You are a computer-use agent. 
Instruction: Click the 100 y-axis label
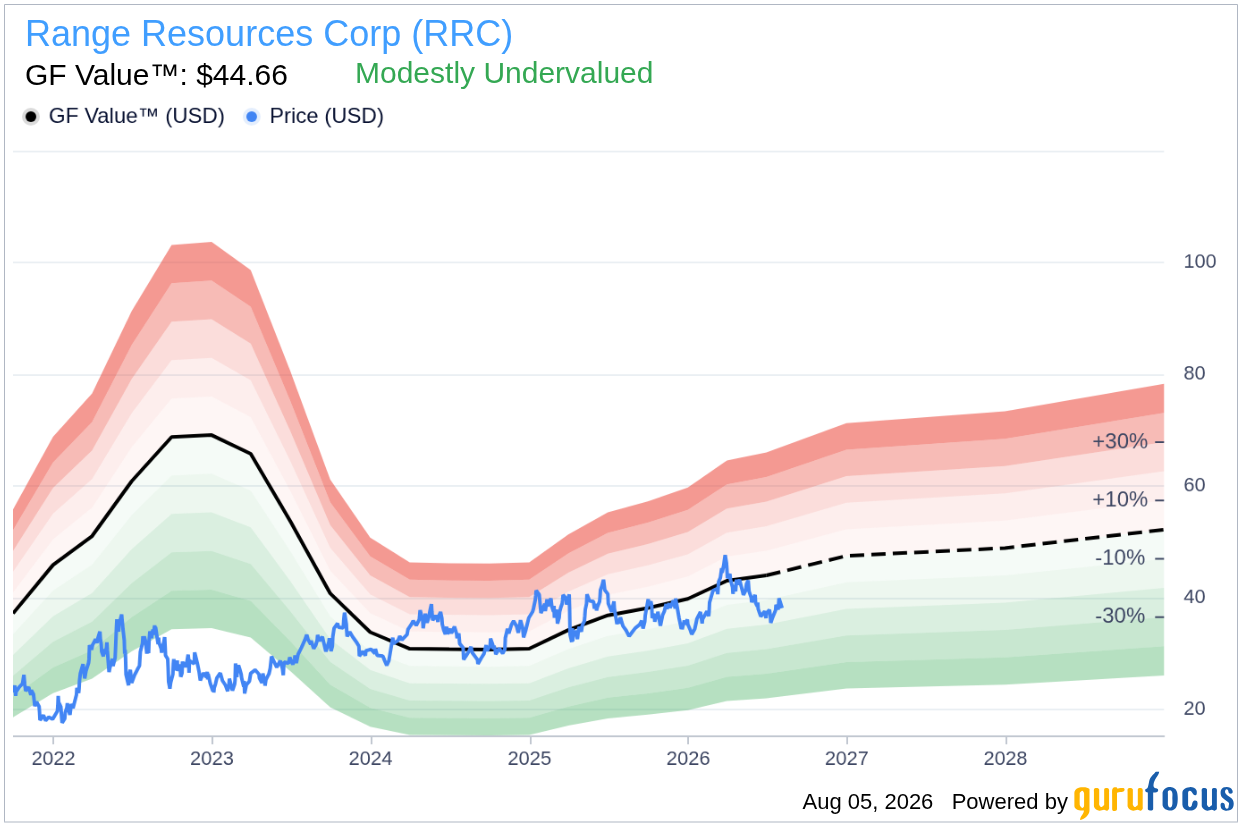coord(1199,262)
